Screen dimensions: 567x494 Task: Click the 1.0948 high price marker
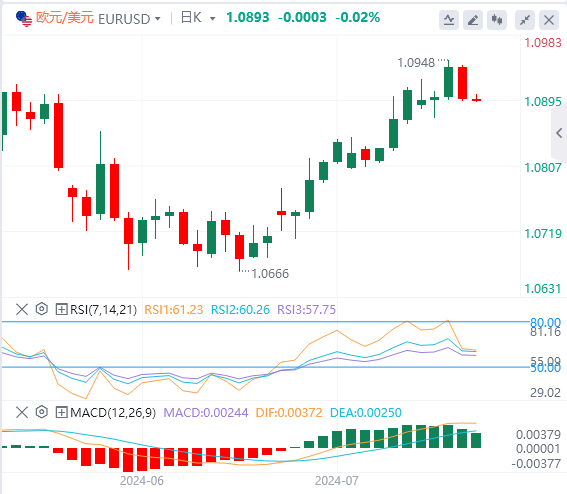(x=416, y=63)
